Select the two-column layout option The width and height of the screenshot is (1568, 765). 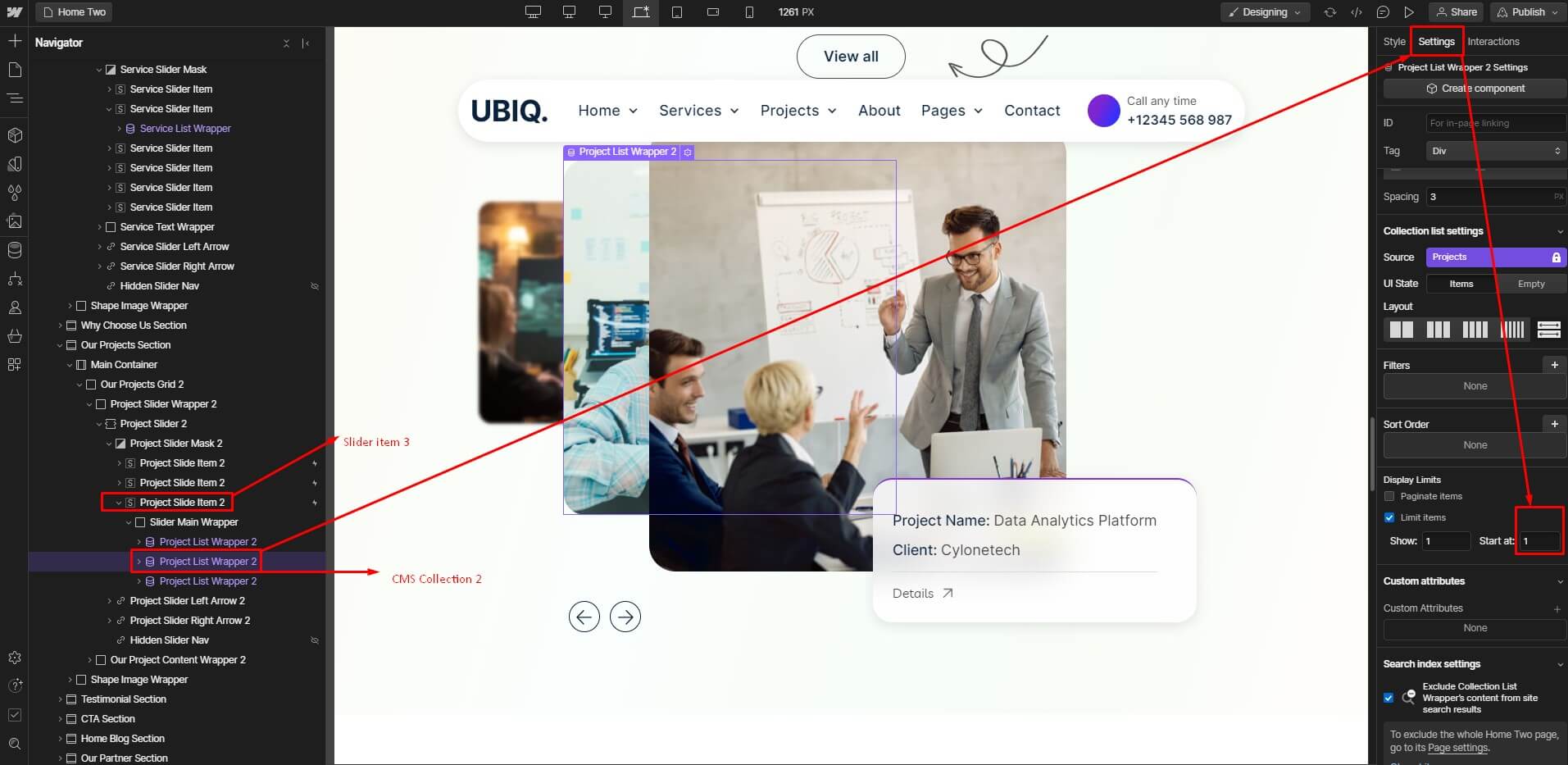(1401, 330)
